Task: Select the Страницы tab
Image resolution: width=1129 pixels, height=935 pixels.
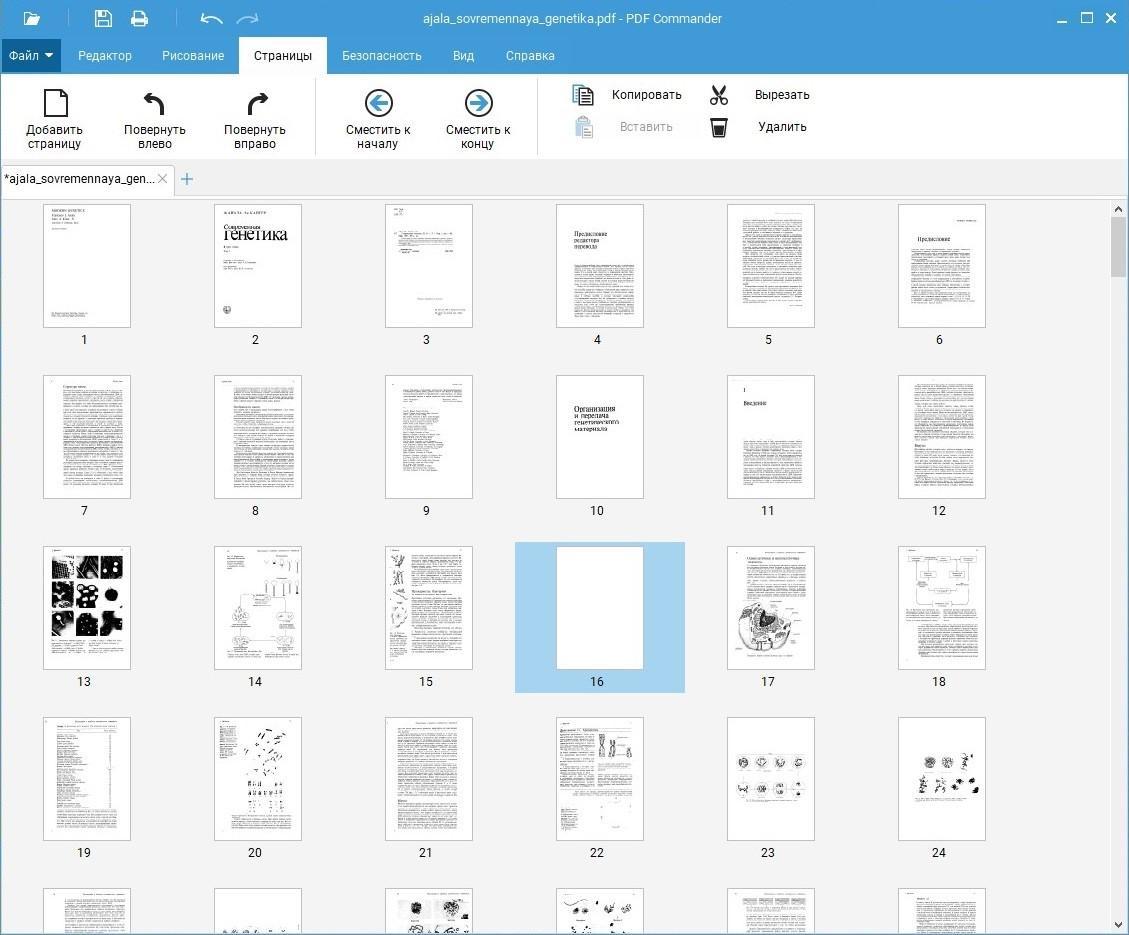Action: [x=283, y=55]
